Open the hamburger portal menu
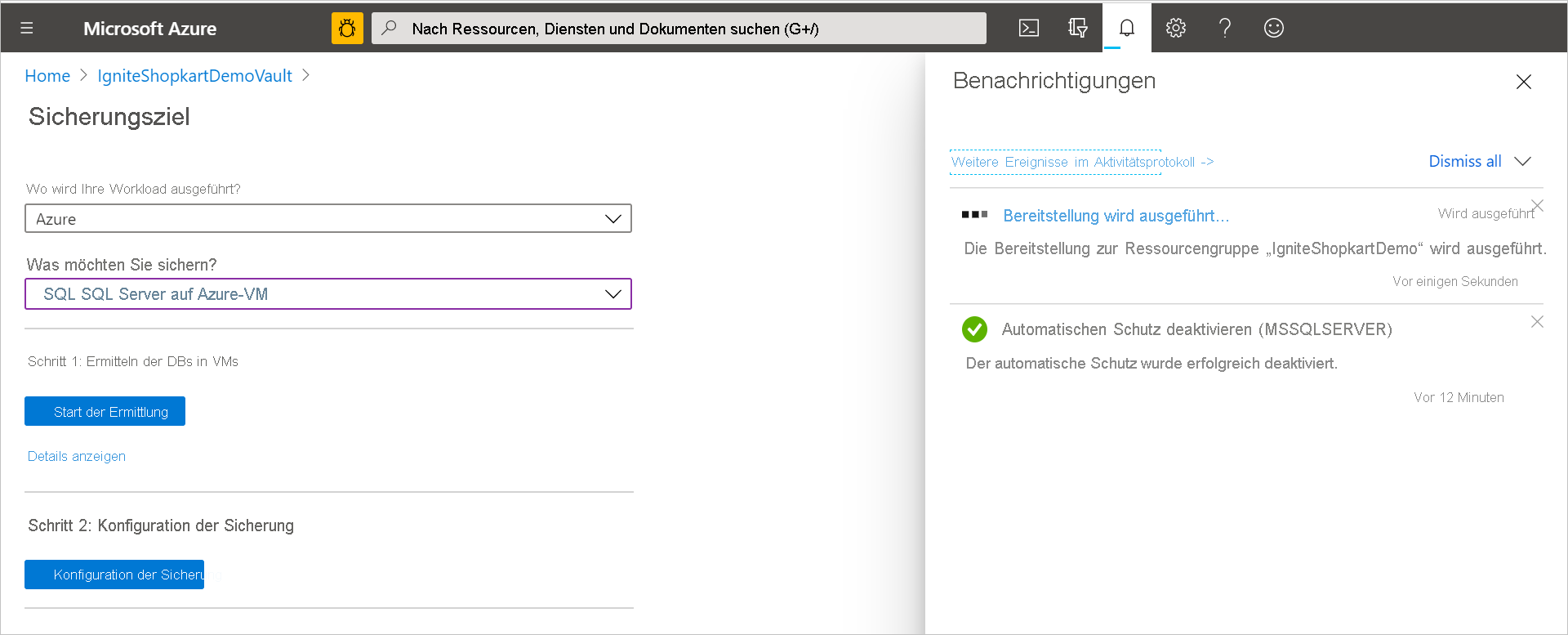The image size is (1568, 635). pyautogui.click(x=27, y=29)
